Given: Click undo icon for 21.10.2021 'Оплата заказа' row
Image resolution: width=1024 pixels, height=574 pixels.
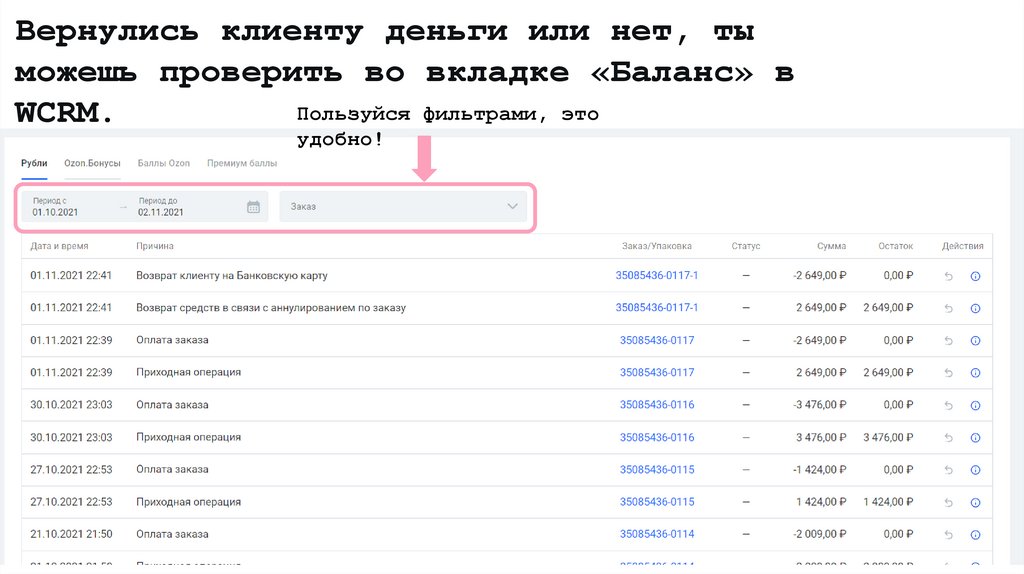Looking at the screenshot, I should coord(948,535).
